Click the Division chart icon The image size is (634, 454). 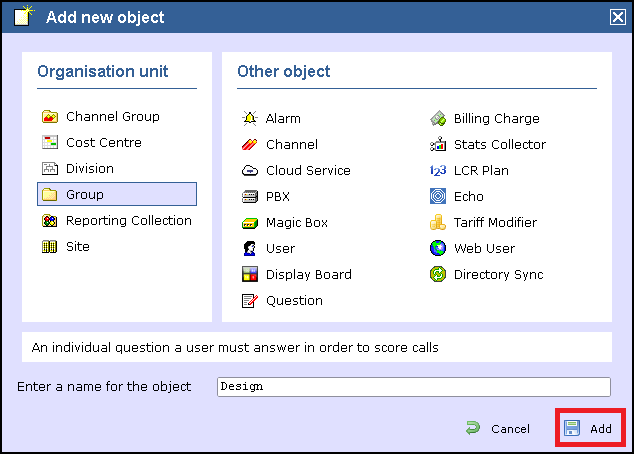pyautogui.click(x=50, y=168)
